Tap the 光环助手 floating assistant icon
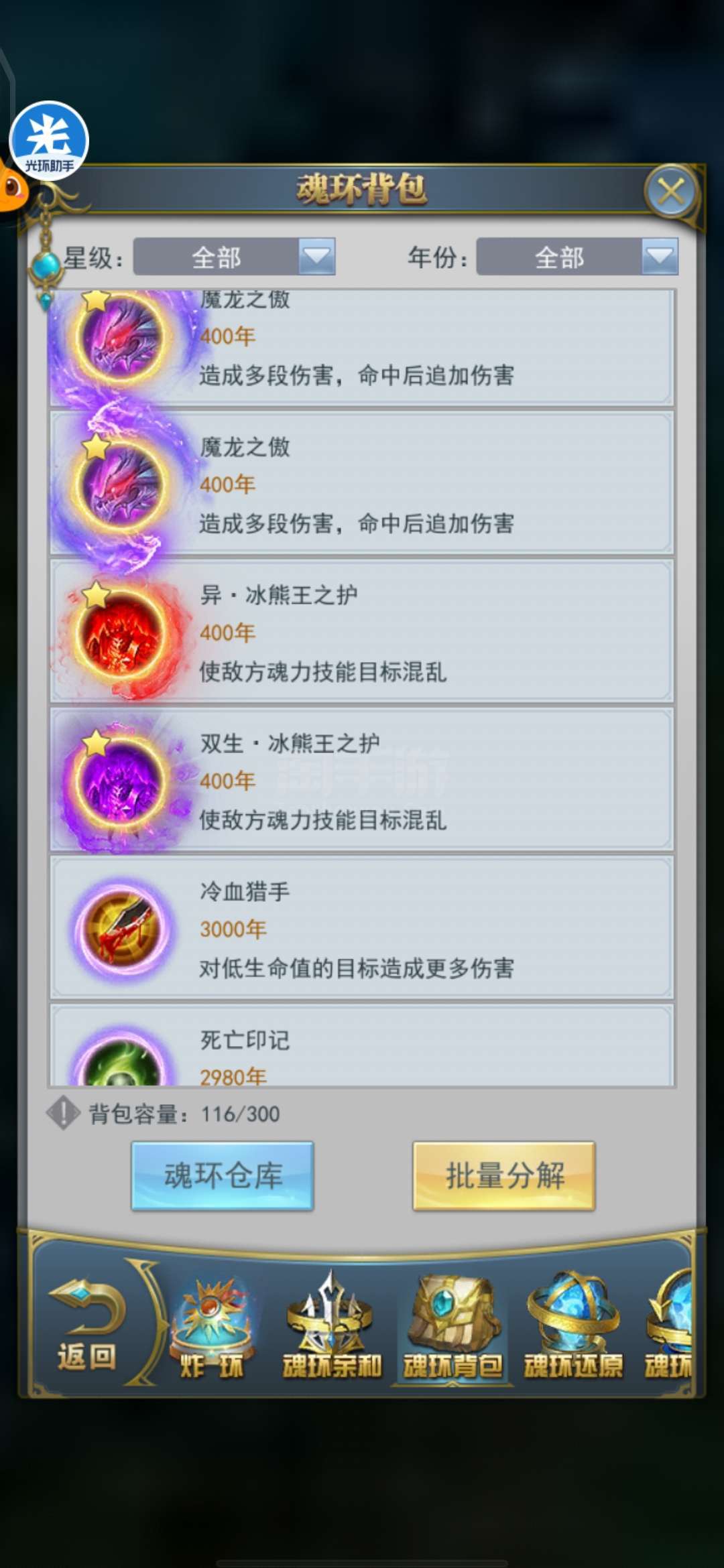 coord(49,140)
